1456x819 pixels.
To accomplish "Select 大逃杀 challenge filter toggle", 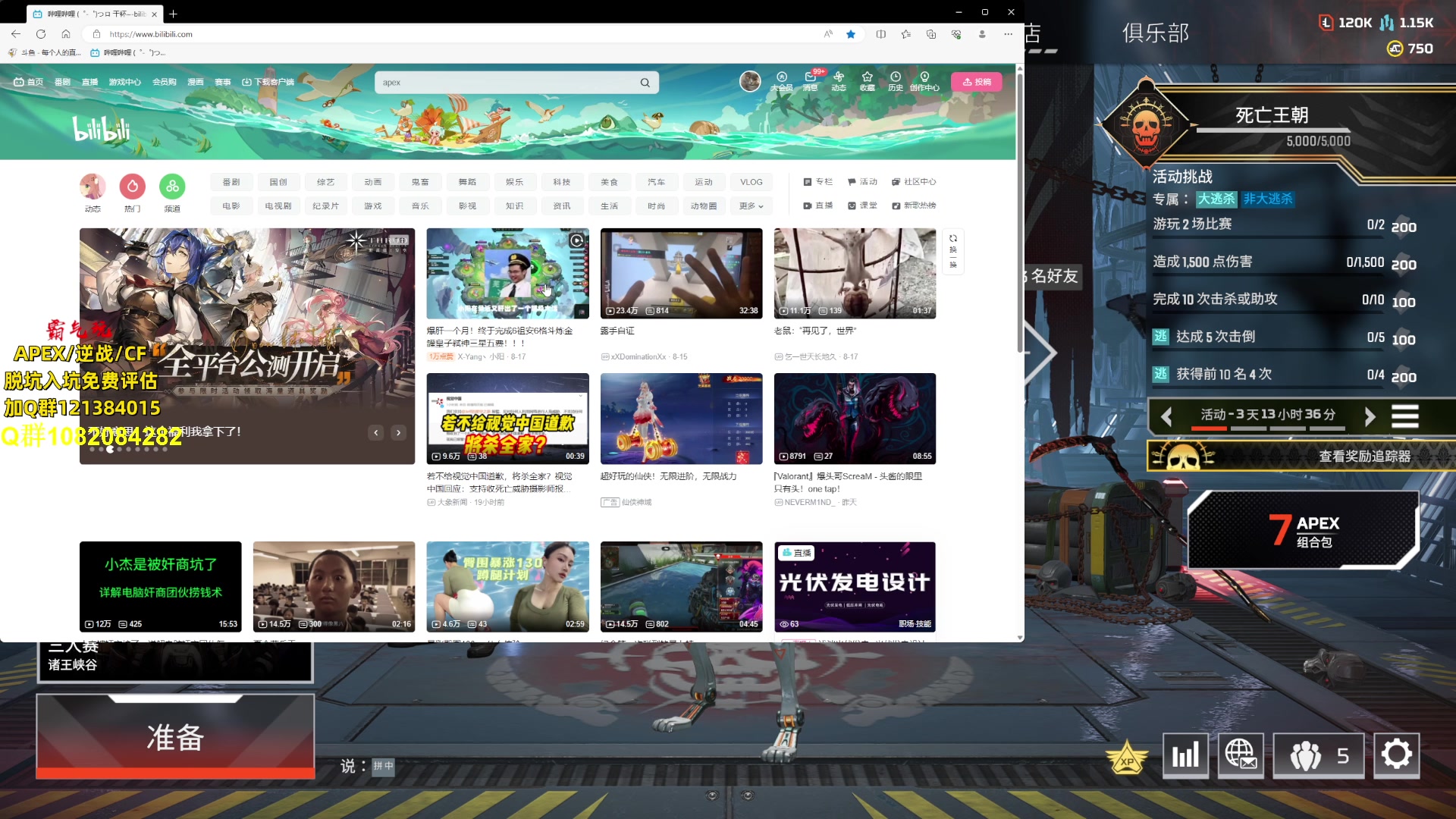I will [x=1216, y=199].
